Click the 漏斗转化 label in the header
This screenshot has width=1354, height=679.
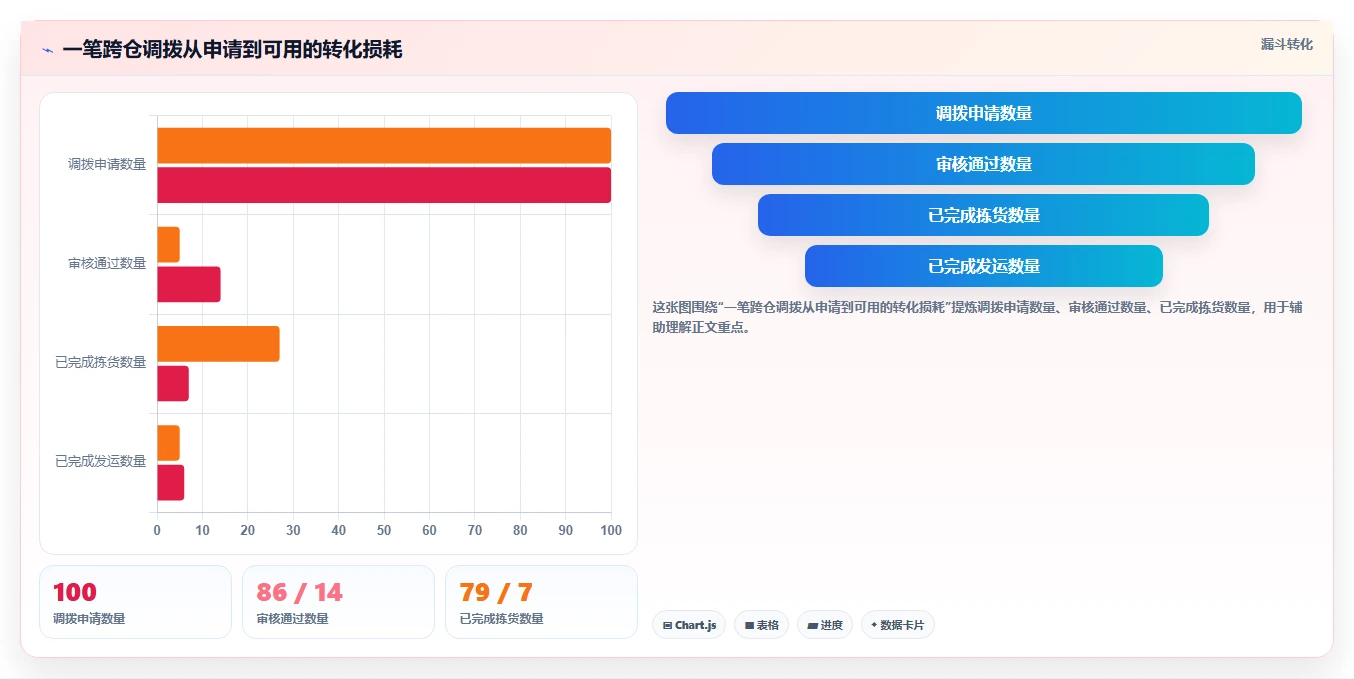point(1286,44)
